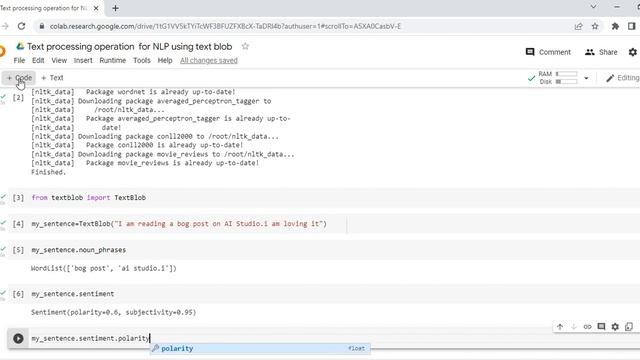Click the Sentiment polarity output line

click(x=113, y=312)
